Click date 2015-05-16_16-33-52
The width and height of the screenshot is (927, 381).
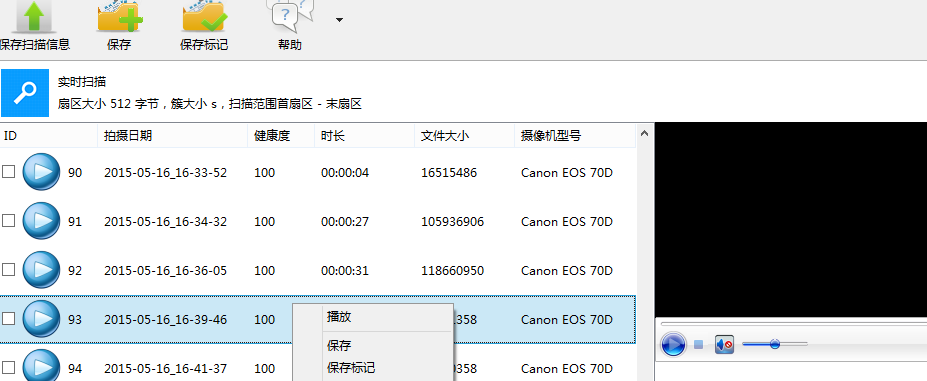click(x=166, y=173)
